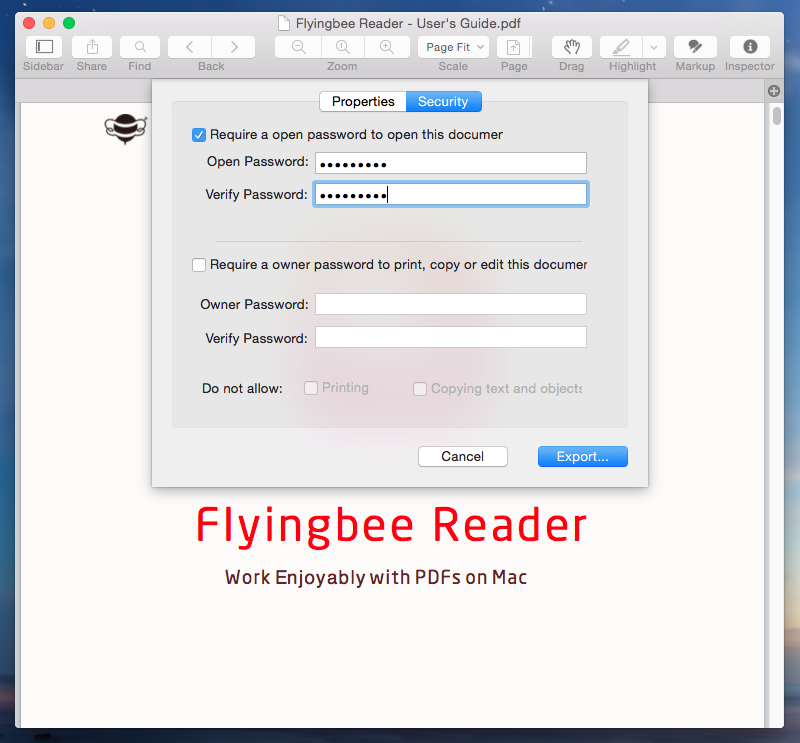Open Find with the magnifier icon
800x743 pixels.
pos(140,47)
